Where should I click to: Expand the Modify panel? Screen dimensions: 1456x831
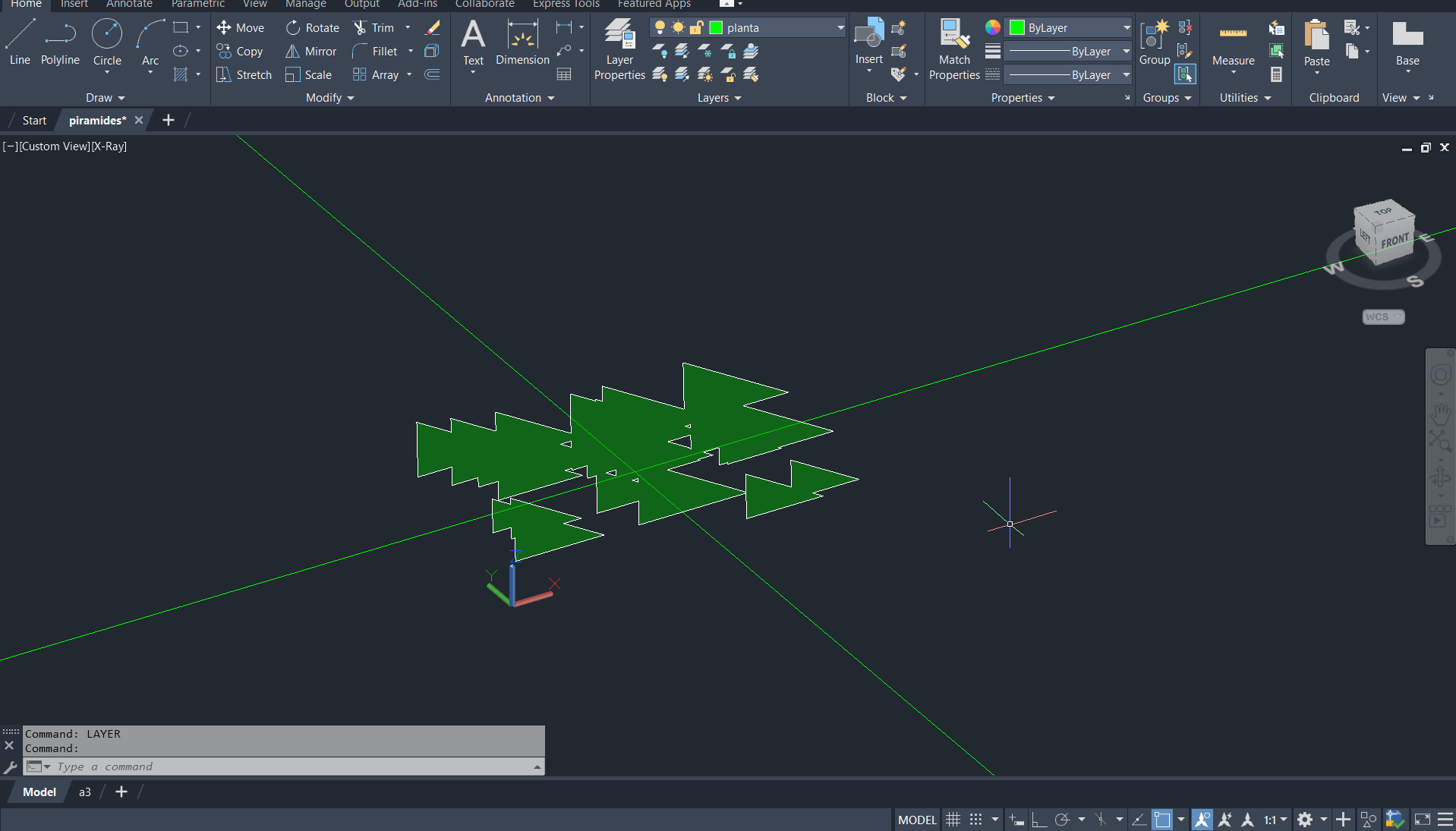(x=329, y=98)
